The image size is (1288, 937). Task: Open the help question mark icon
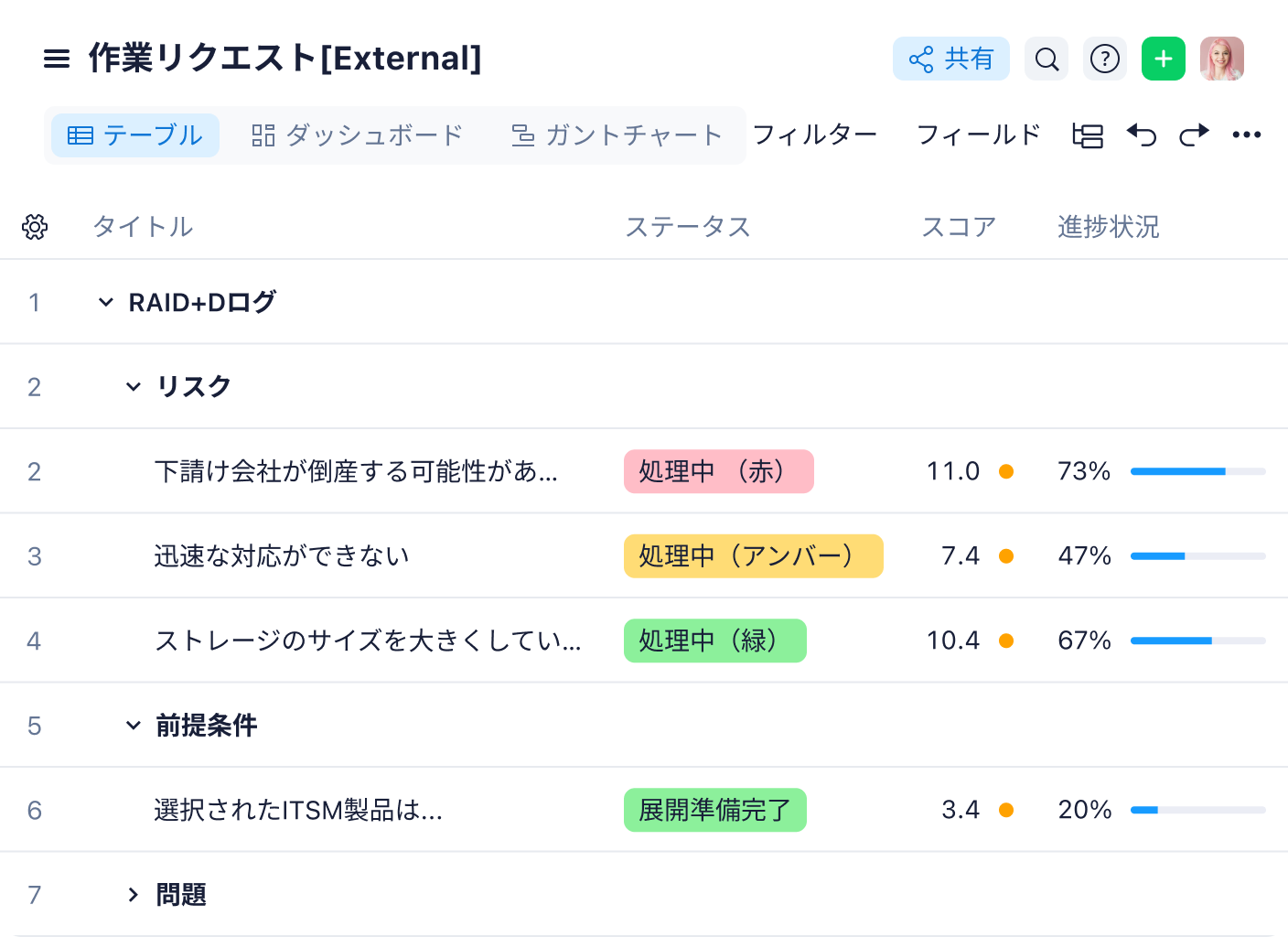(x=1105, y=59)
